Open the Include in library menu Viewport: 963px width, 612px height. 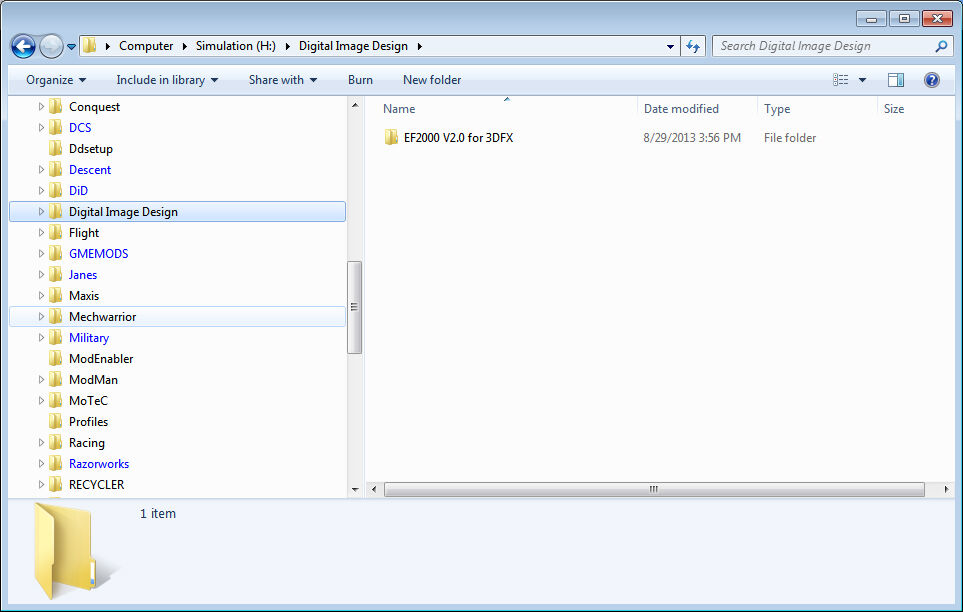[167, 80]
